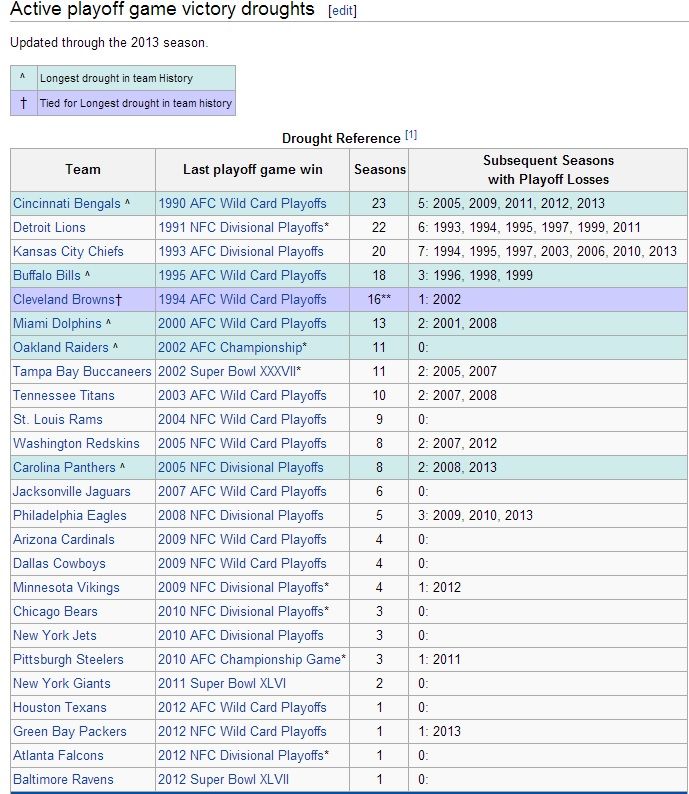Open the Cleveland Browns team link
Image resolution: width=689 pixels, height=794 pixels.
64,299
